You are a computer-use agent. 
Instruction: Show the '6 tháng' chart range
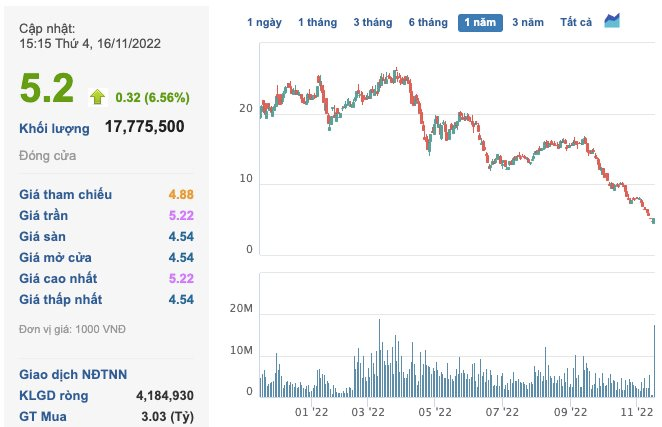pyautogui.click(x=427, y=22)
